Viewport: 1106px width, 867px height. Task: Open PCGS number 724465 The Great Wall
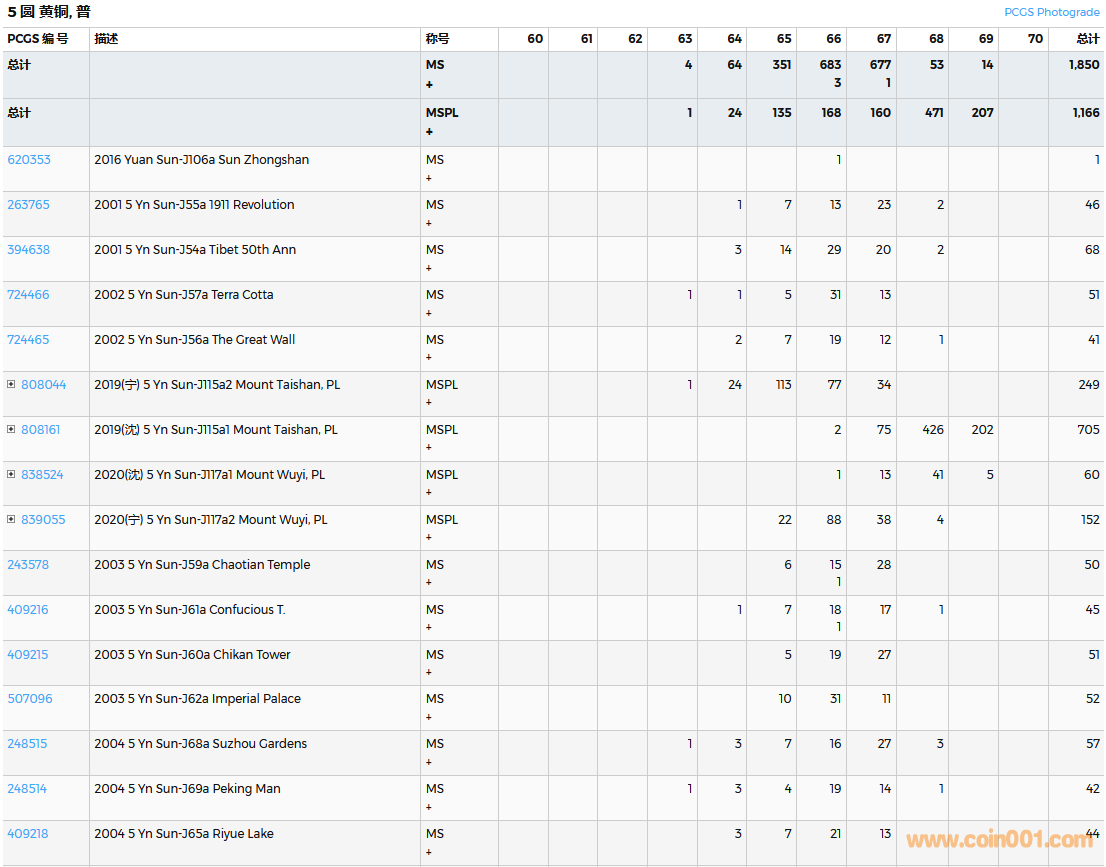click(x=28, y=340)
